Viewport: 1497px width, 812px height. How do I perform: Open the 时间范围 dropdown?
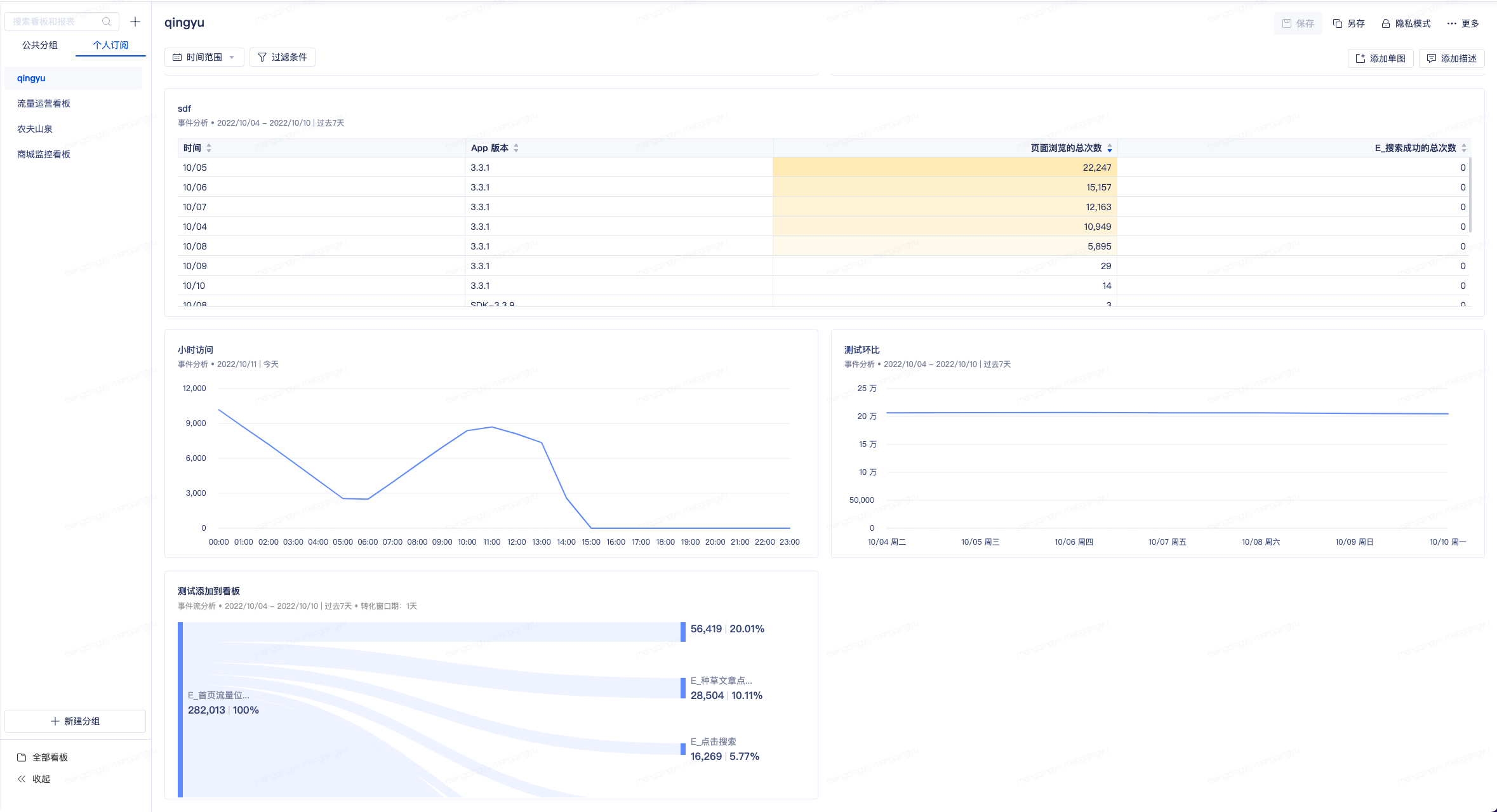click(x=204, y=57)
